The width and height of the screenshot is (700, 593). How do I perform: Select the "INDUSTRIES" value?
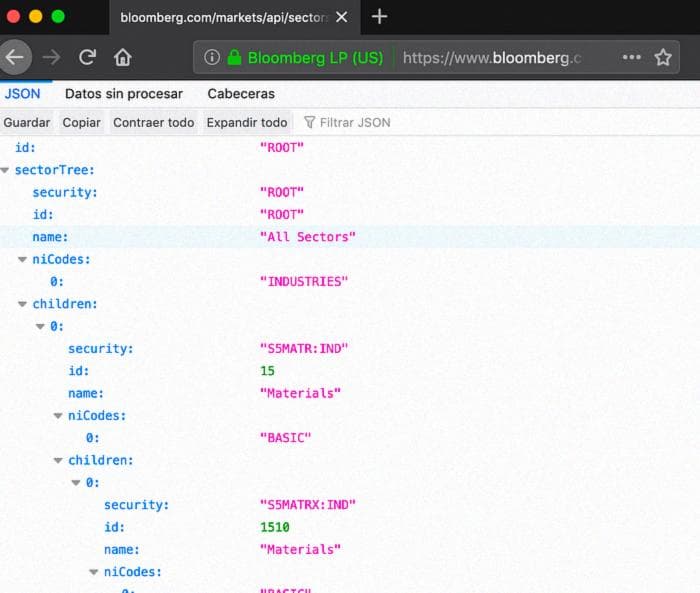[304, 281]
